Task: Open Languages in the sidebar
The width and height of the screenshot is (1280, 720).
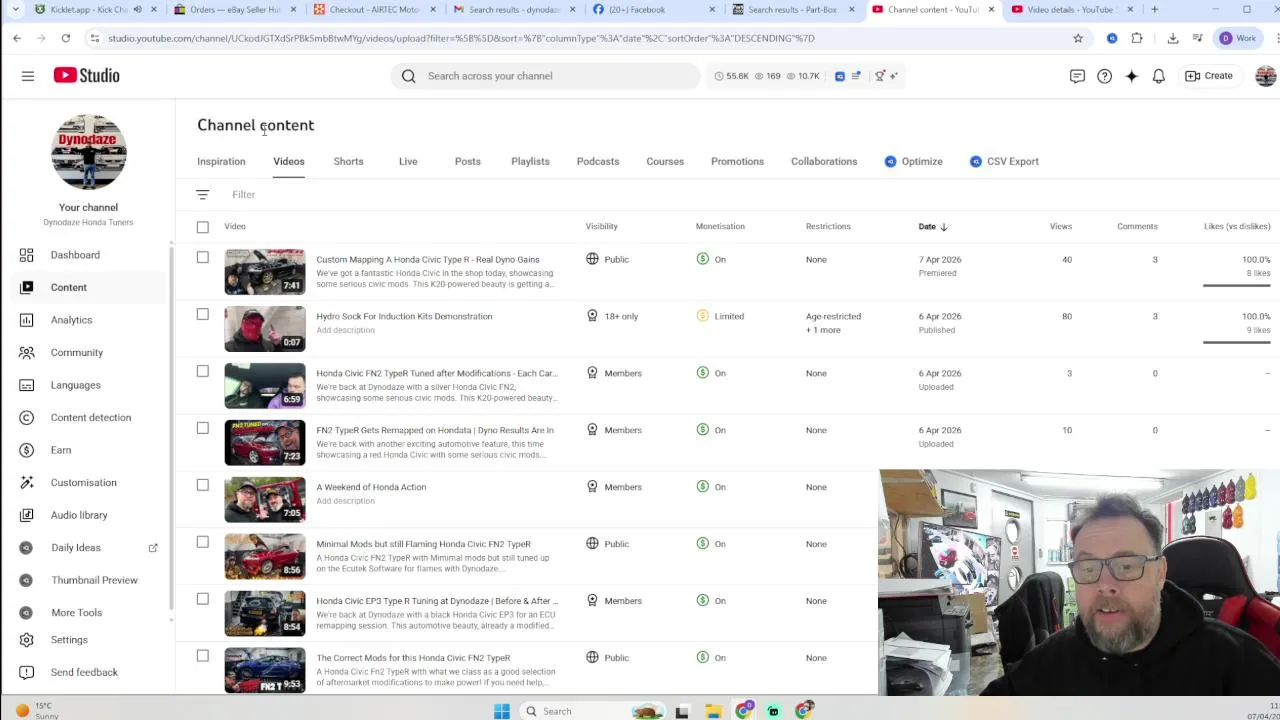Action: tap(75, 385)
